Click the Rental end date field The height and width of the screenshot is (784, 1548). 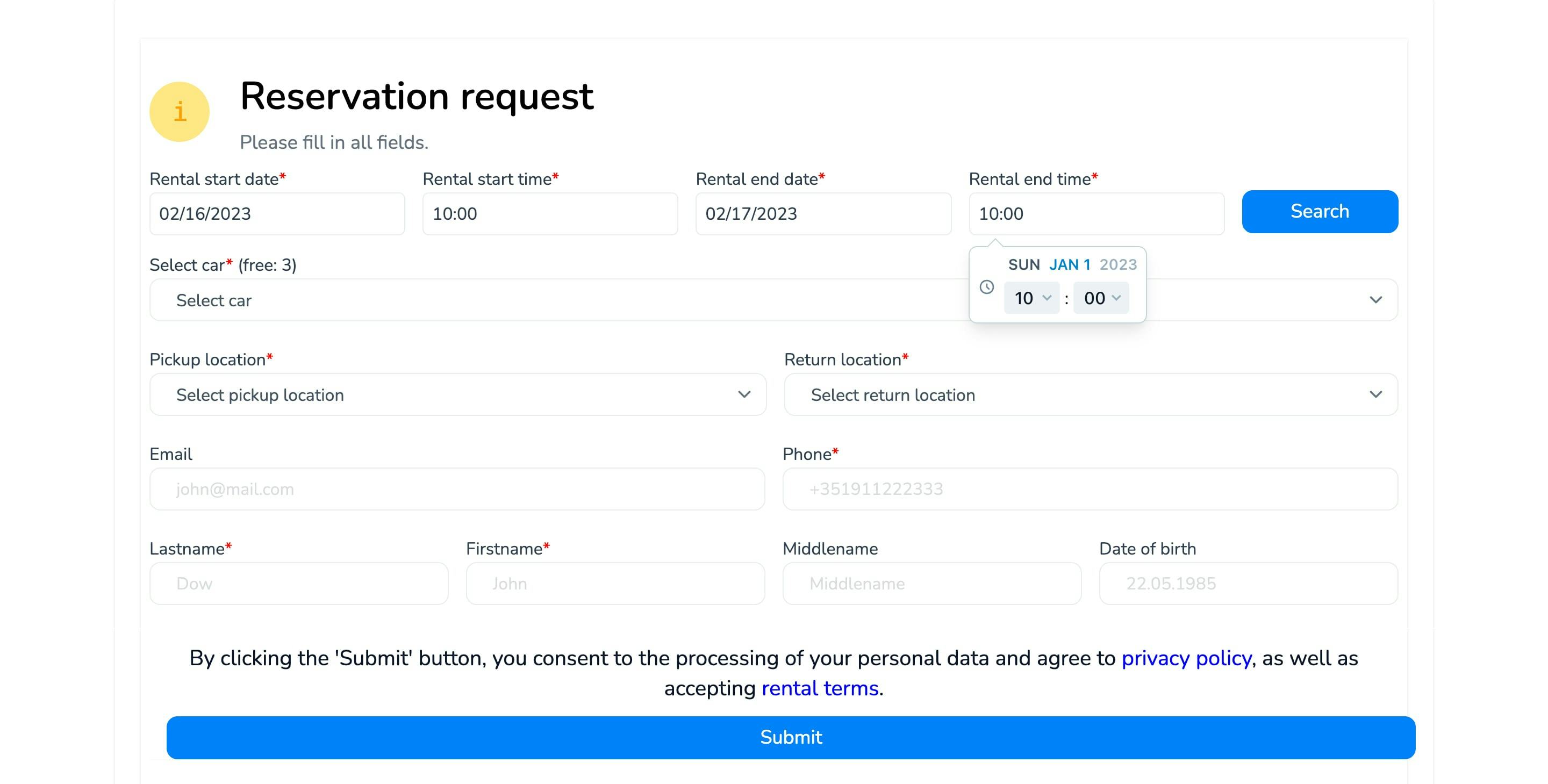point(823,214)
